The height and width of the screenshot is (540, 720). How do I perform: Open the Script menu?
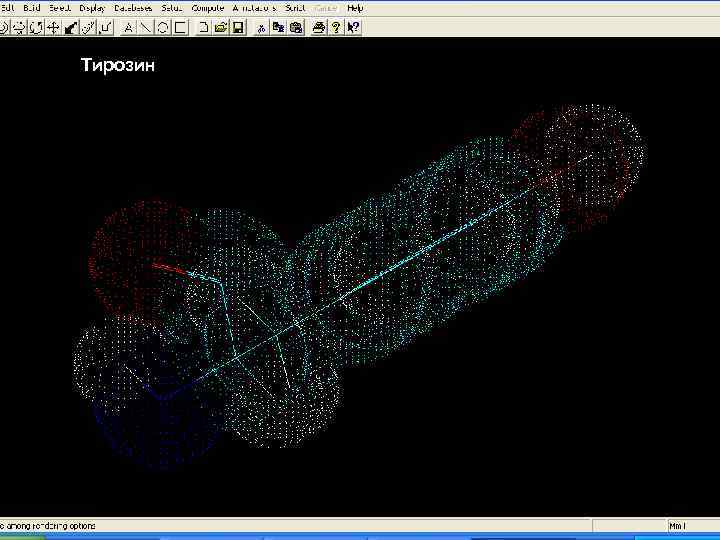click(295, 8)
